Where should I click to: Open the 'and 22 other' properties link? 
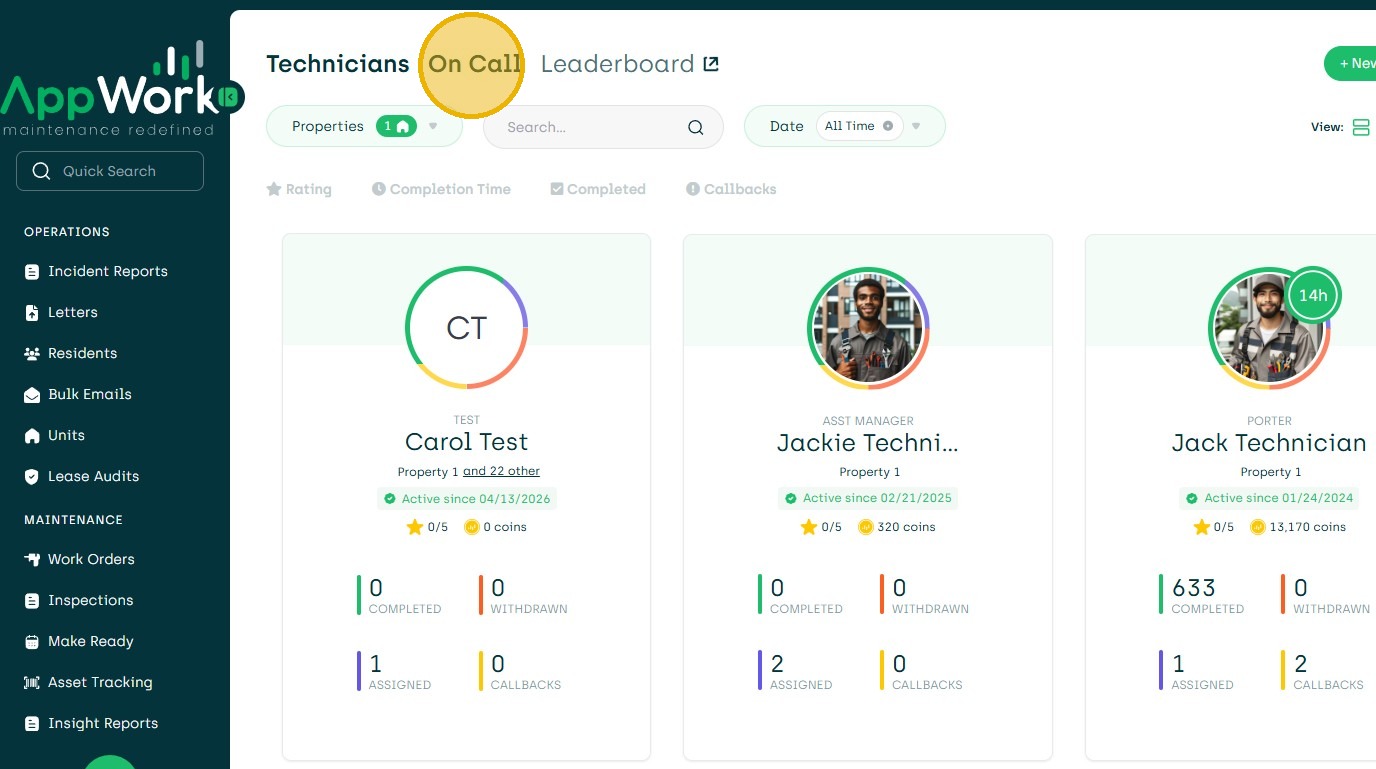point(501,472)
